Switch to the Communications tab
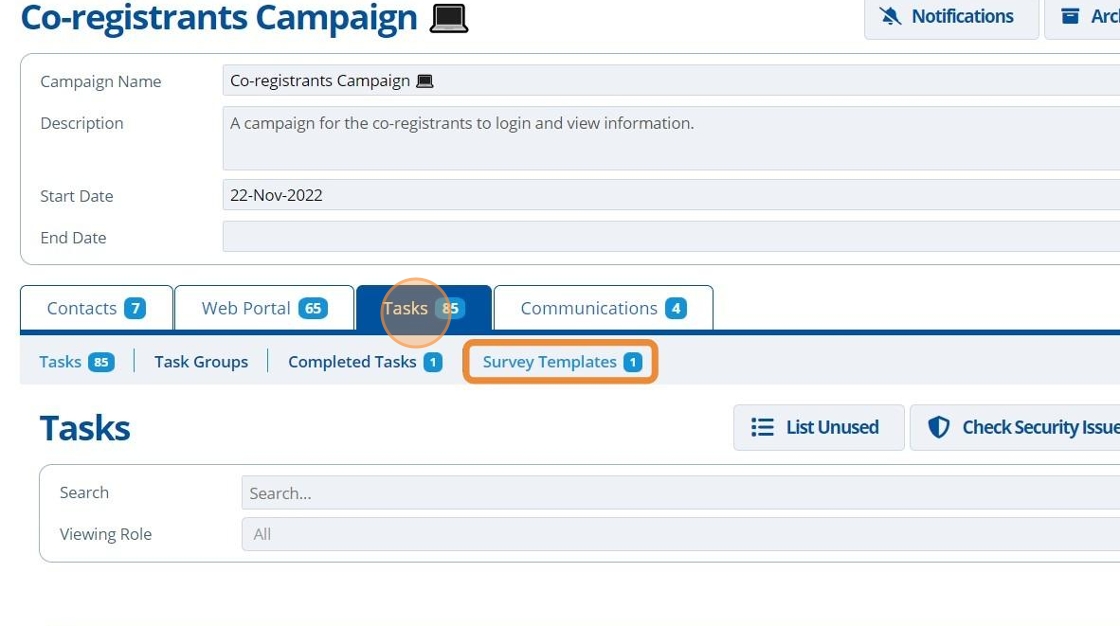The height and width of the screenshot is (626, 1120). pos(604,308)
